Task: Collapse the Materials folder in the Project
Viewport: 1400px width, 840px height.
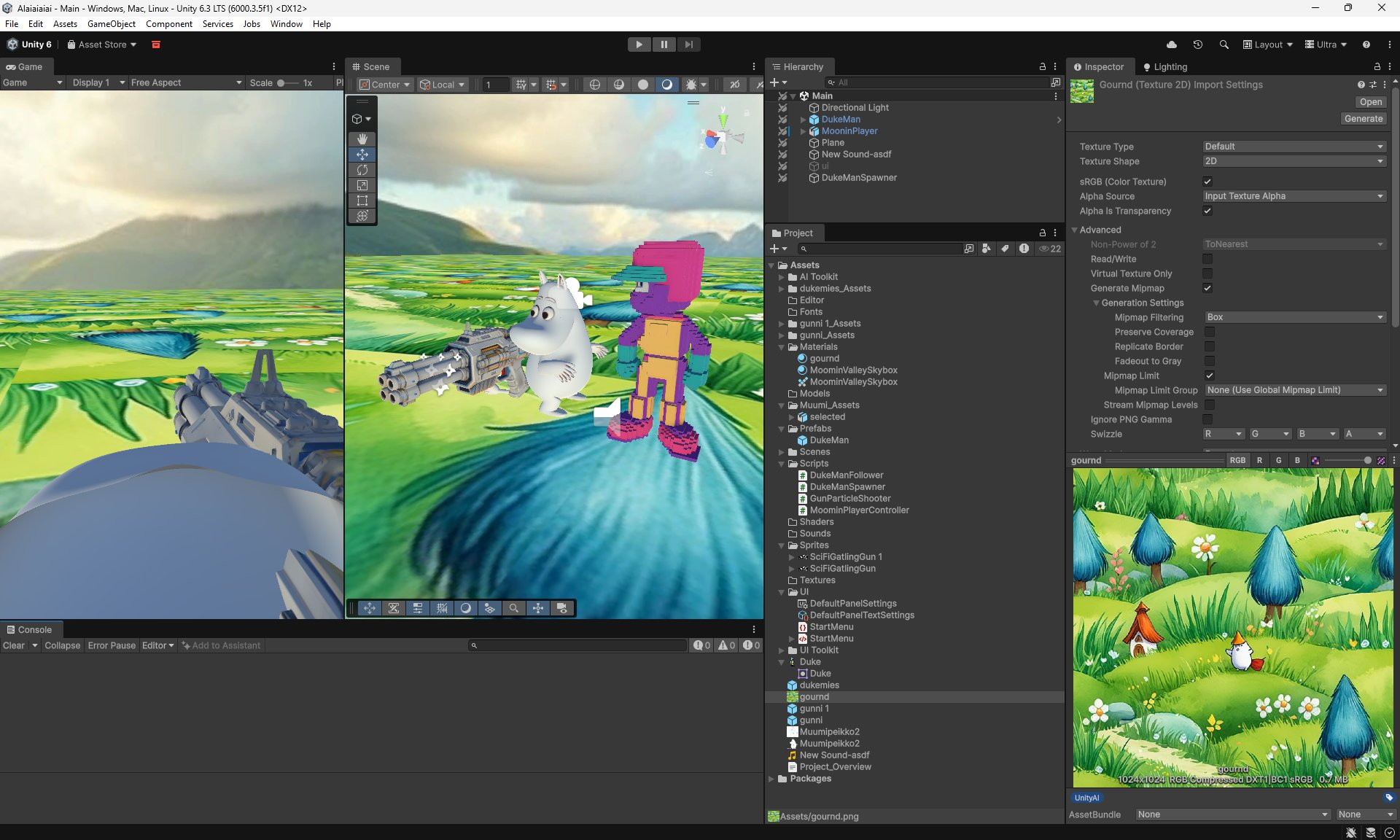Action: pyautogui.click(x=782, y=347)
